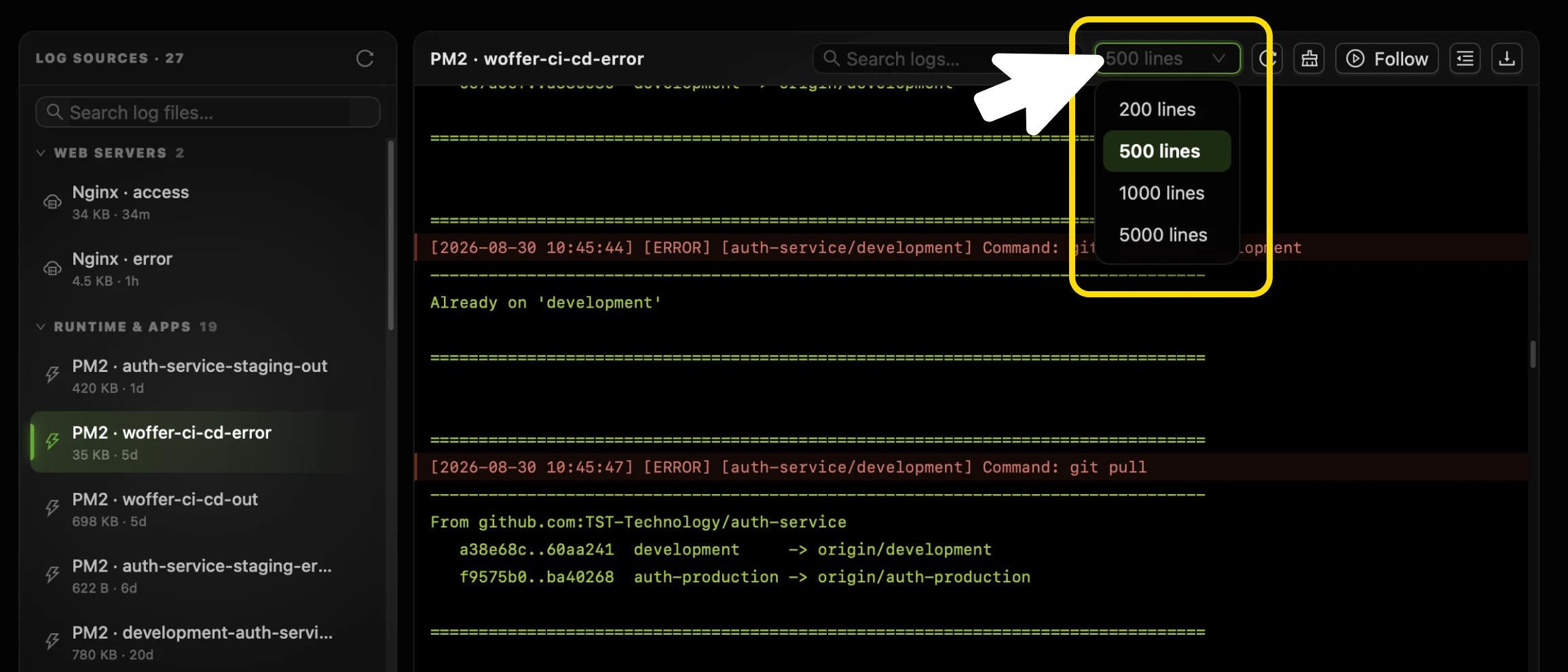Click bolt icon for woffer-ci-cd-error
This screenshot has height=672, width=1568.
pos(52,441)
